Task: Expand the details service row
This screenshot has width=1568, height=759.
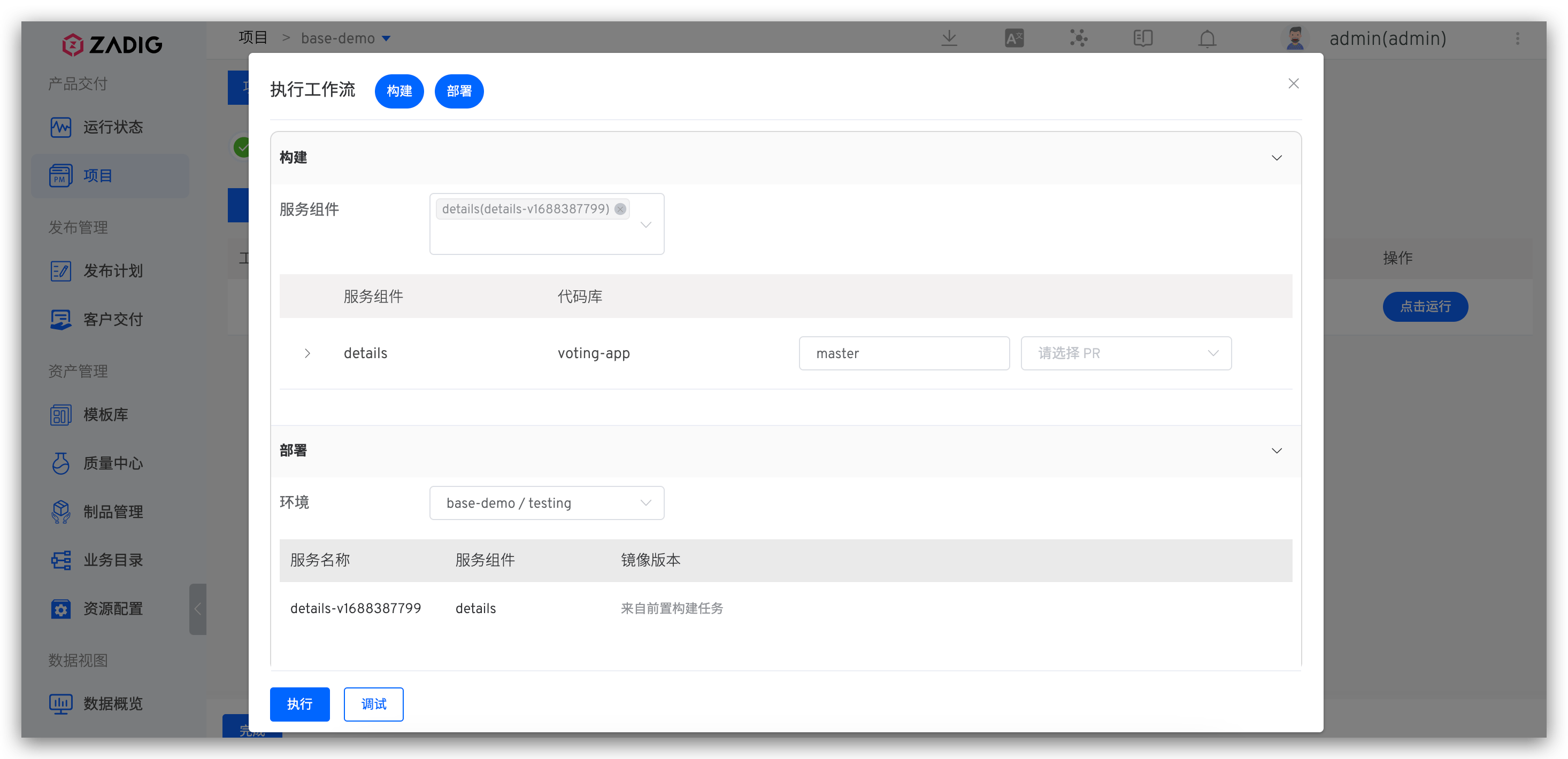Action: point(308,353)
